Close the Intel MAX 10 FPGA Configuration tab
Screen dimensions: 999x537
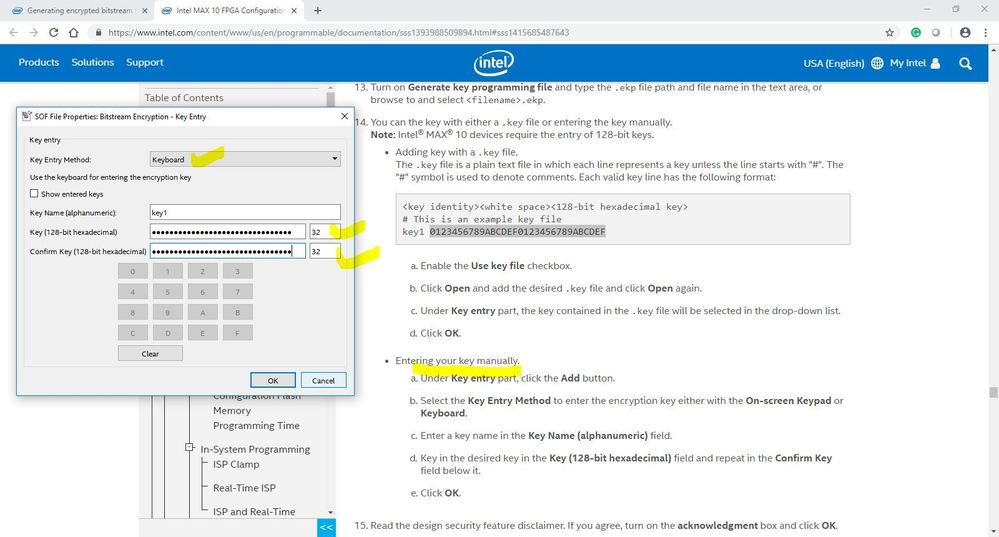294,11
